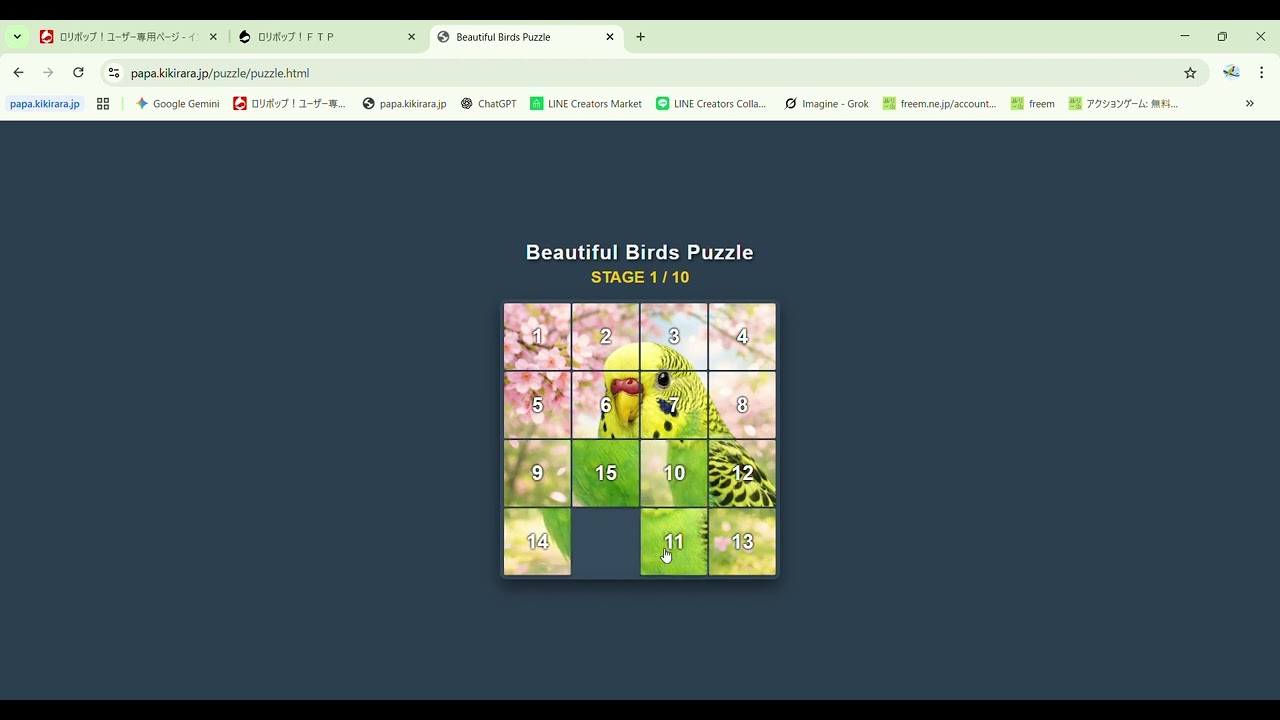Open the アクションゲーム: 無料... bookmark
The width and height of the screenshot is (1280, 720).
click(x=1123, y=104)
